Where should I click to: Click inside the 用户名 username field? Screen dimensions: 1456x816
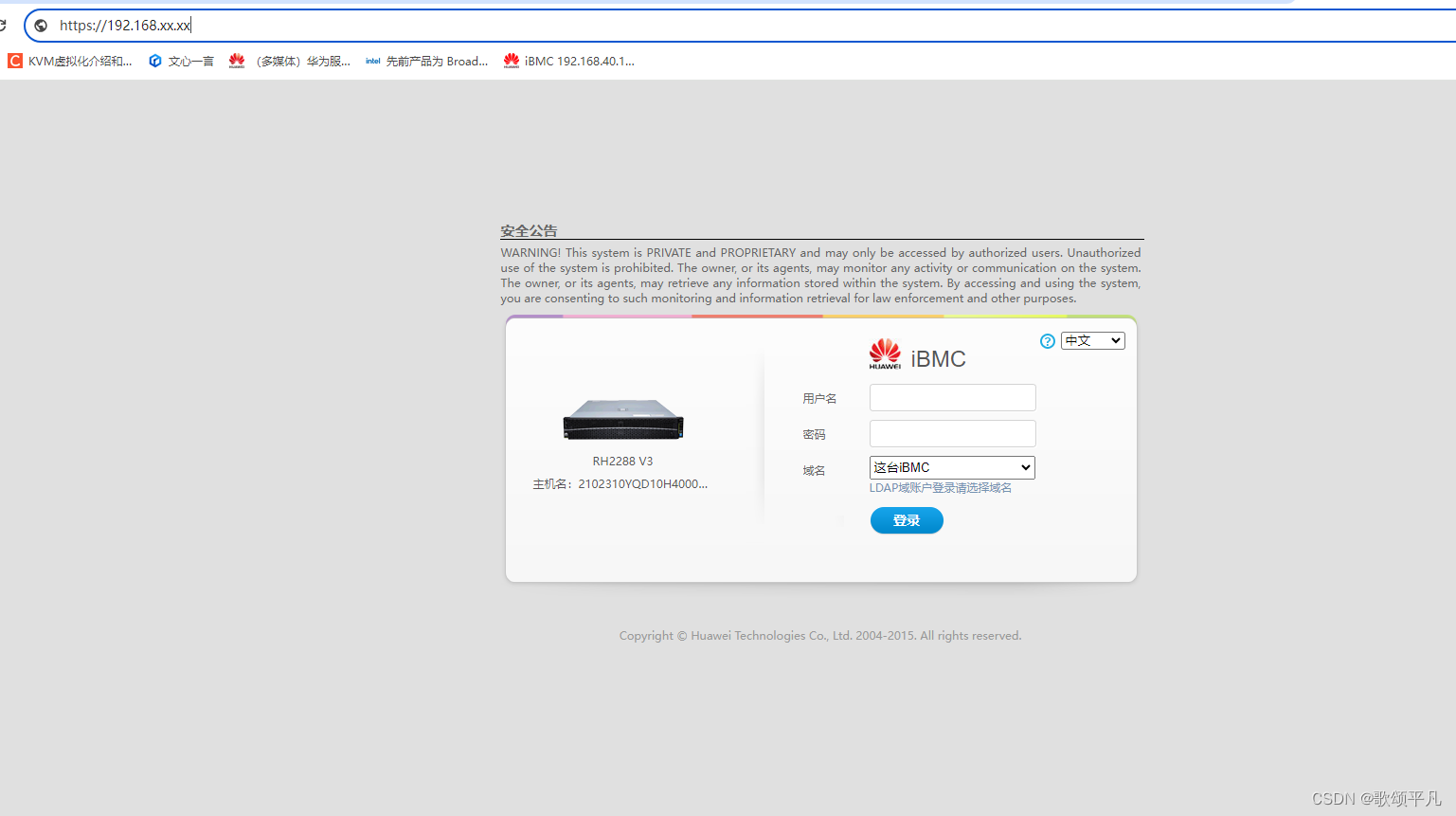pos(951,397)
